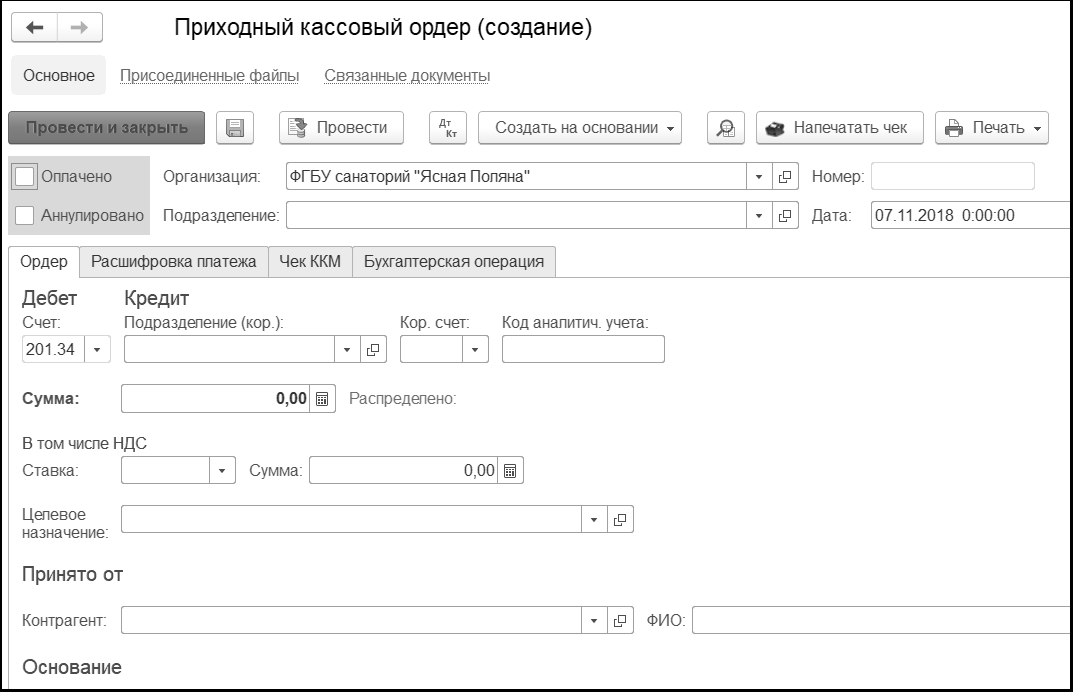Open the Печать dropdown menu
This screenshot has height=692, width=1073.
[992, 128]
